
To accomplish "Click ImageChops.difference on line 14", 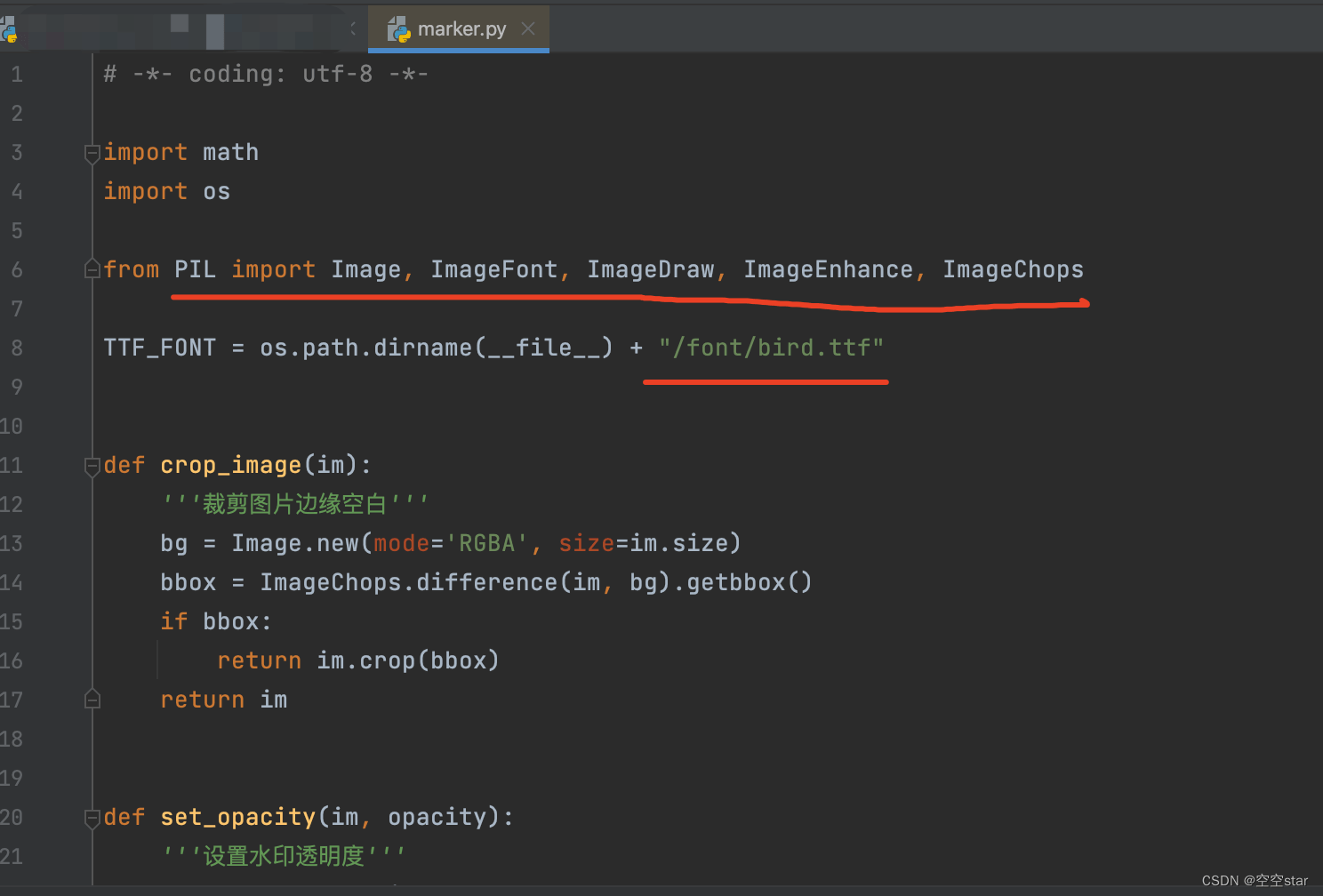I will point(409,582).
